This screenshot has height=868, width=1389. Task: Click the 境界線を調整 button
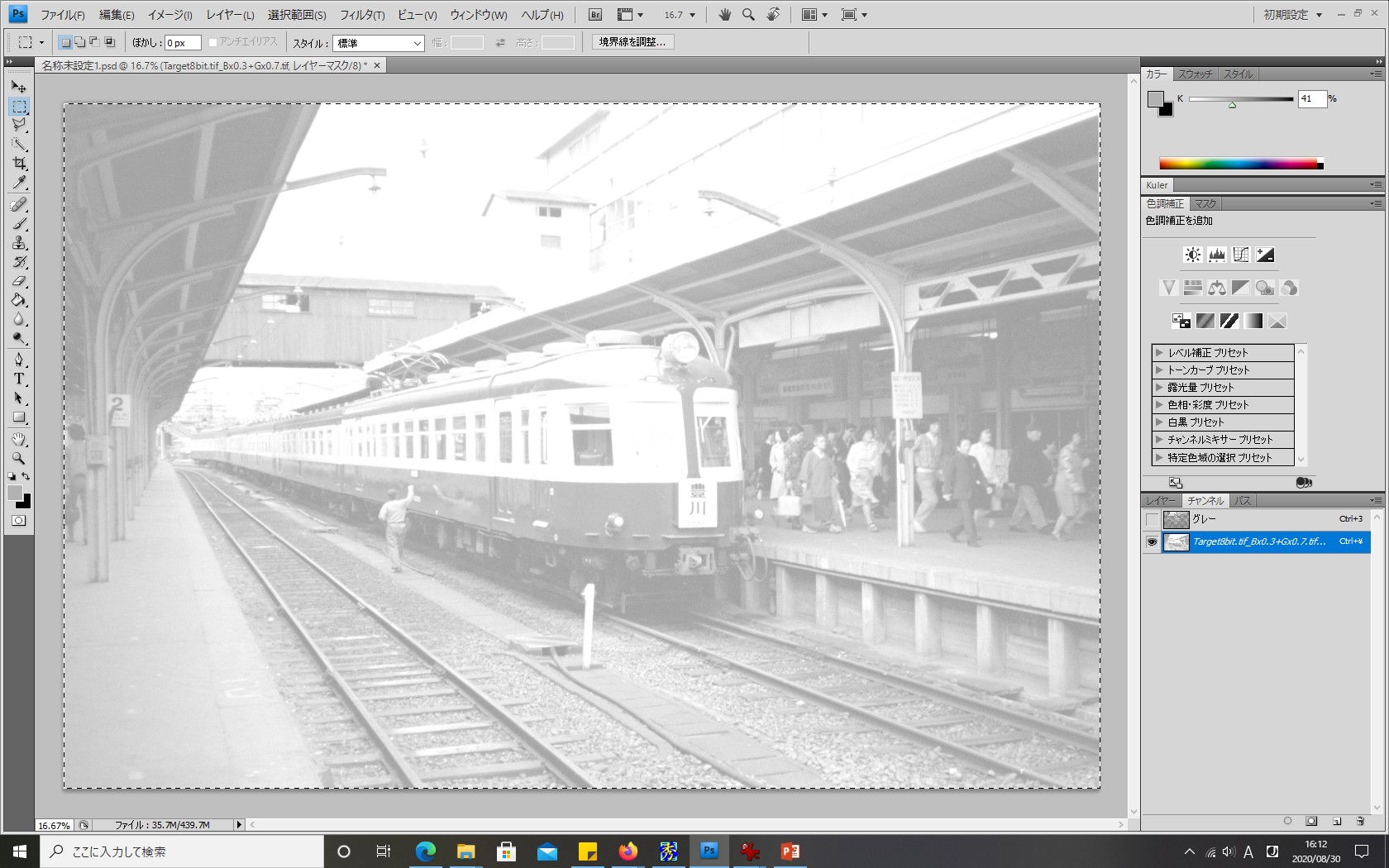tap(632, 42)
